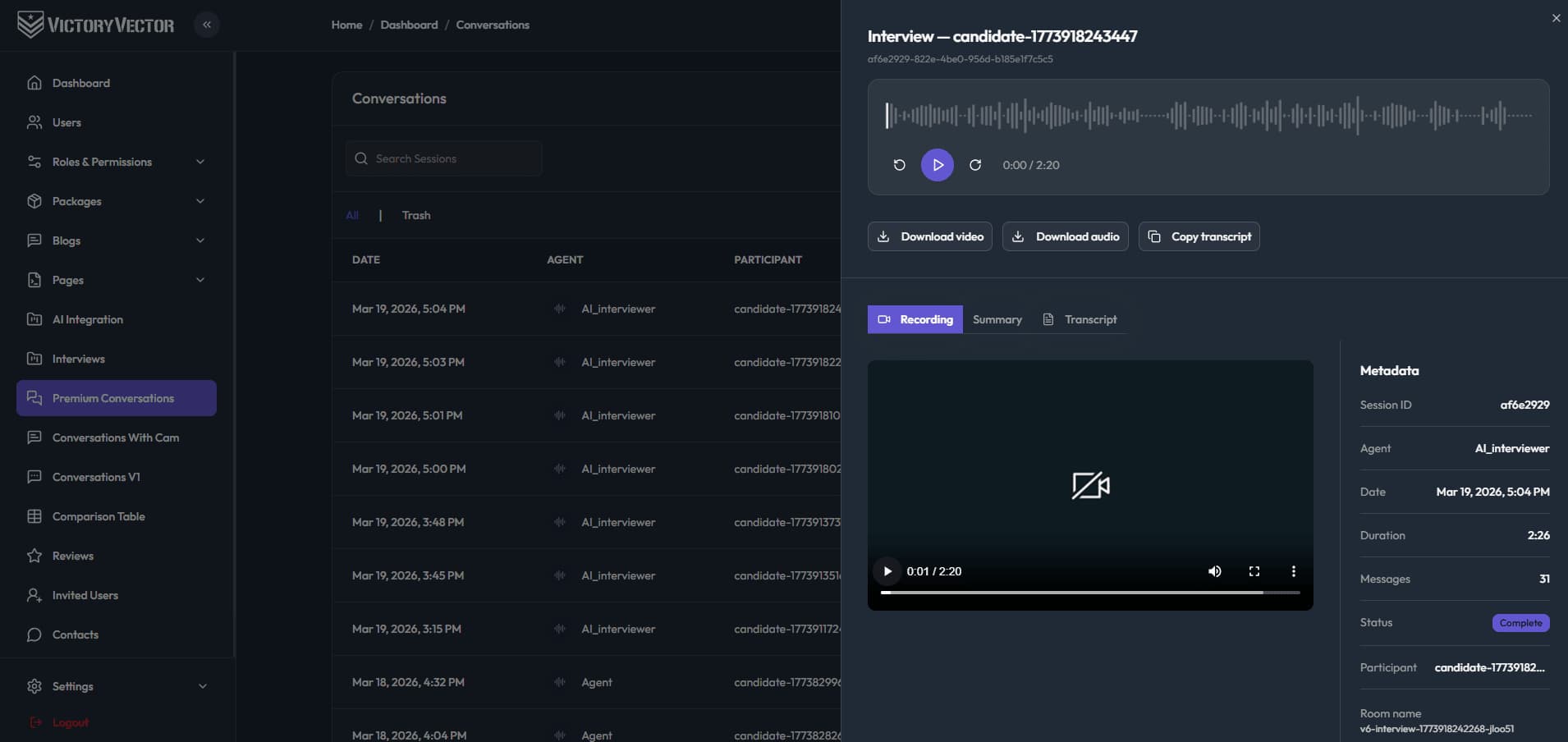The height and width of the screenshot is (742, 1568).
Task: Switch to the Transcript tab
Action: (1080, 319)
